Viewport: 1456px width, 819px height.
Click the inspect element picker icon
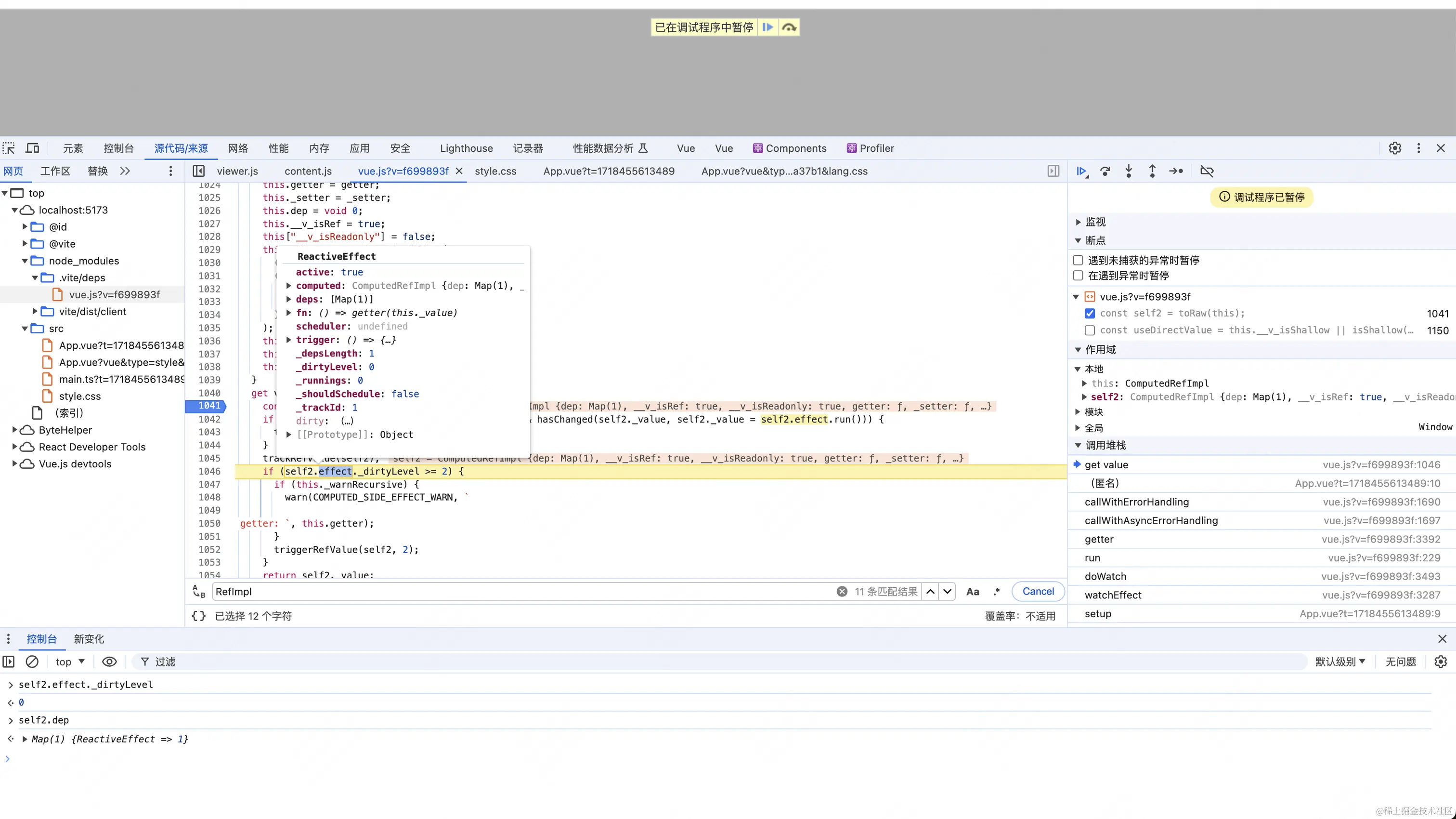click(9, 149)
